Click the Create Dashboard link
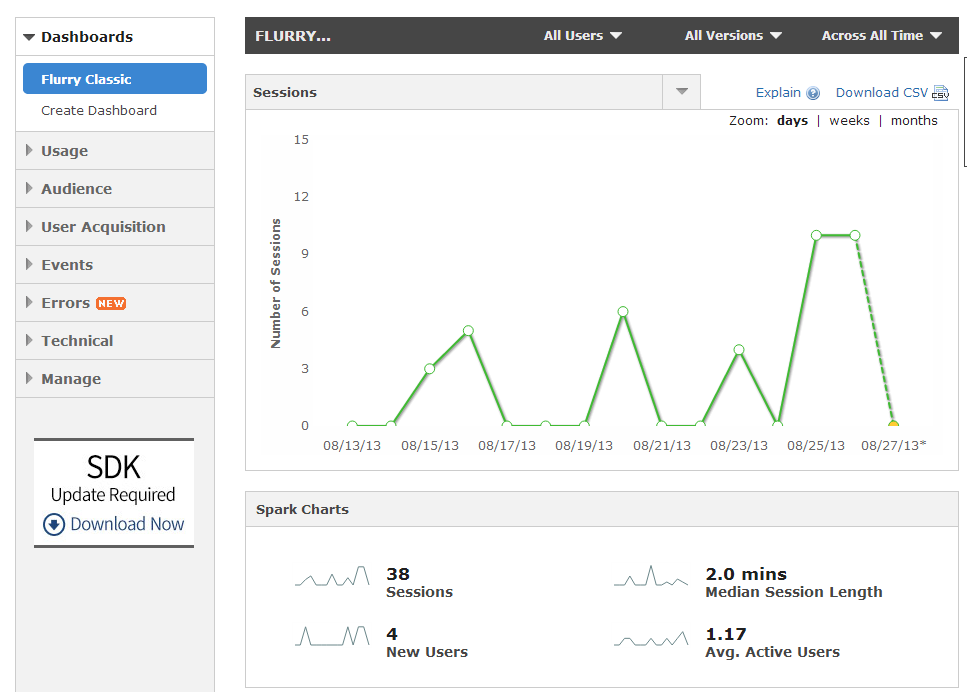 point(99,111)
